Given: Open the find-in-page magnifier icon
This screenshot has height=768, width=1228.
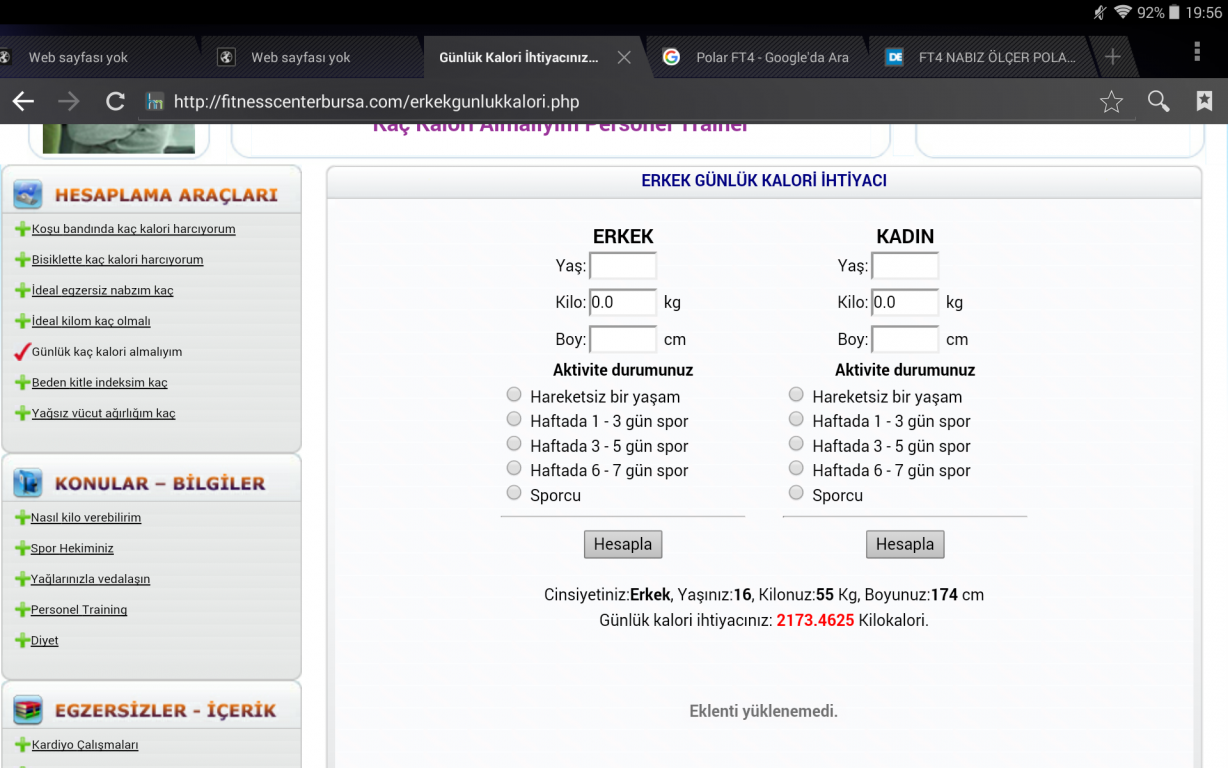Looking at the screenshot, I should [x=1158, y=101].
